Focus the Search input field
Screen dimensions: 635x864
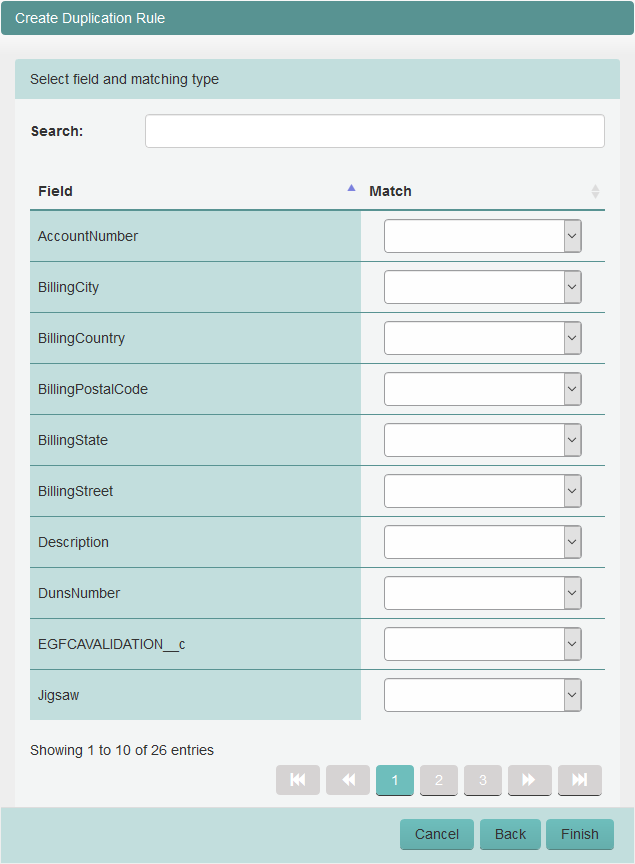pyautogui.click(x=375, y=131)
